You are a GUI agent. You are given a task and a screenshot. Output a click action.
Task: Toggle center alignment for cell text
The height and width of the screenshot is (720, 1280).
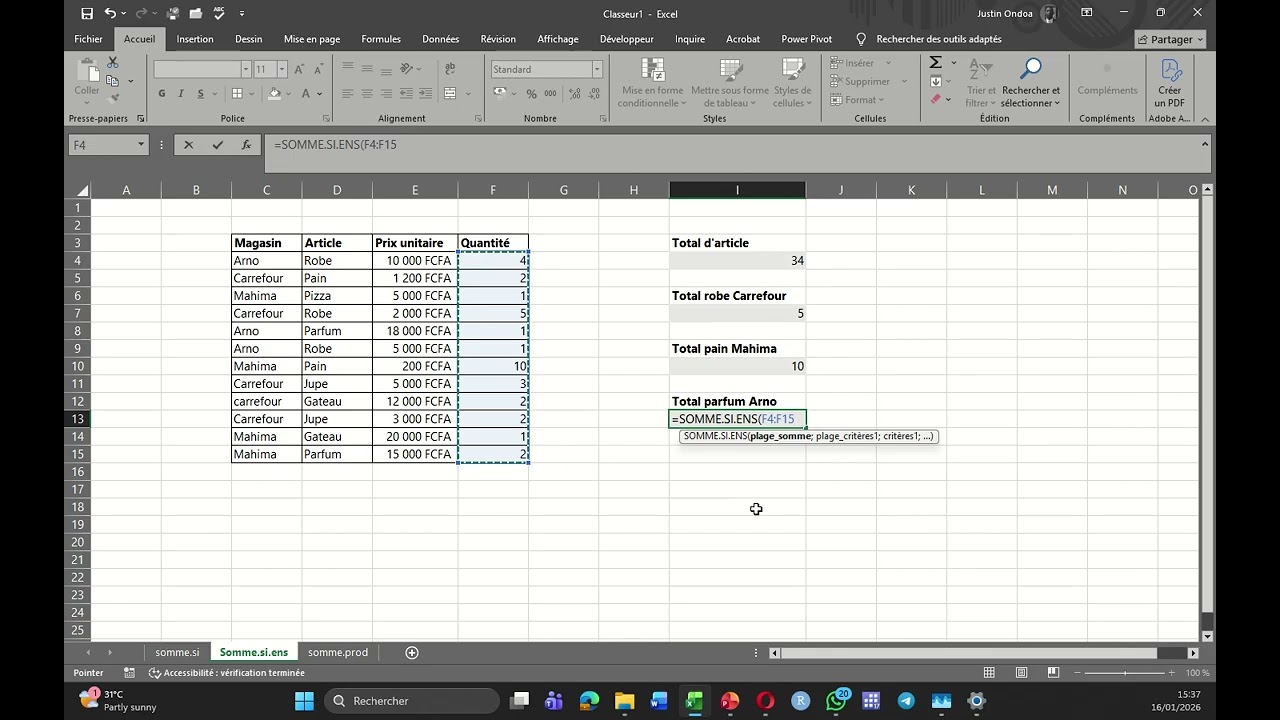pos(366,94)
